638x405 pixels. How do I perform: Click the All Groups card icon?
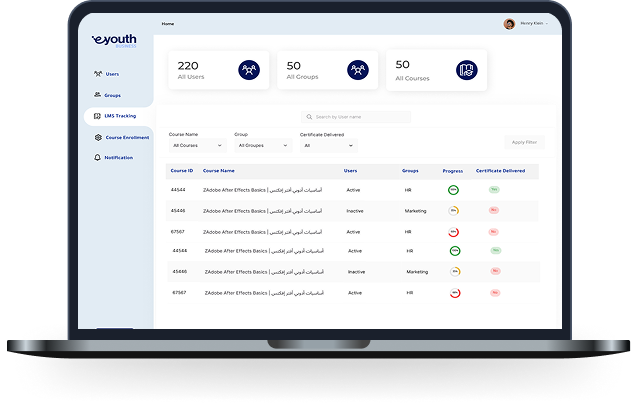pos(357,70)
